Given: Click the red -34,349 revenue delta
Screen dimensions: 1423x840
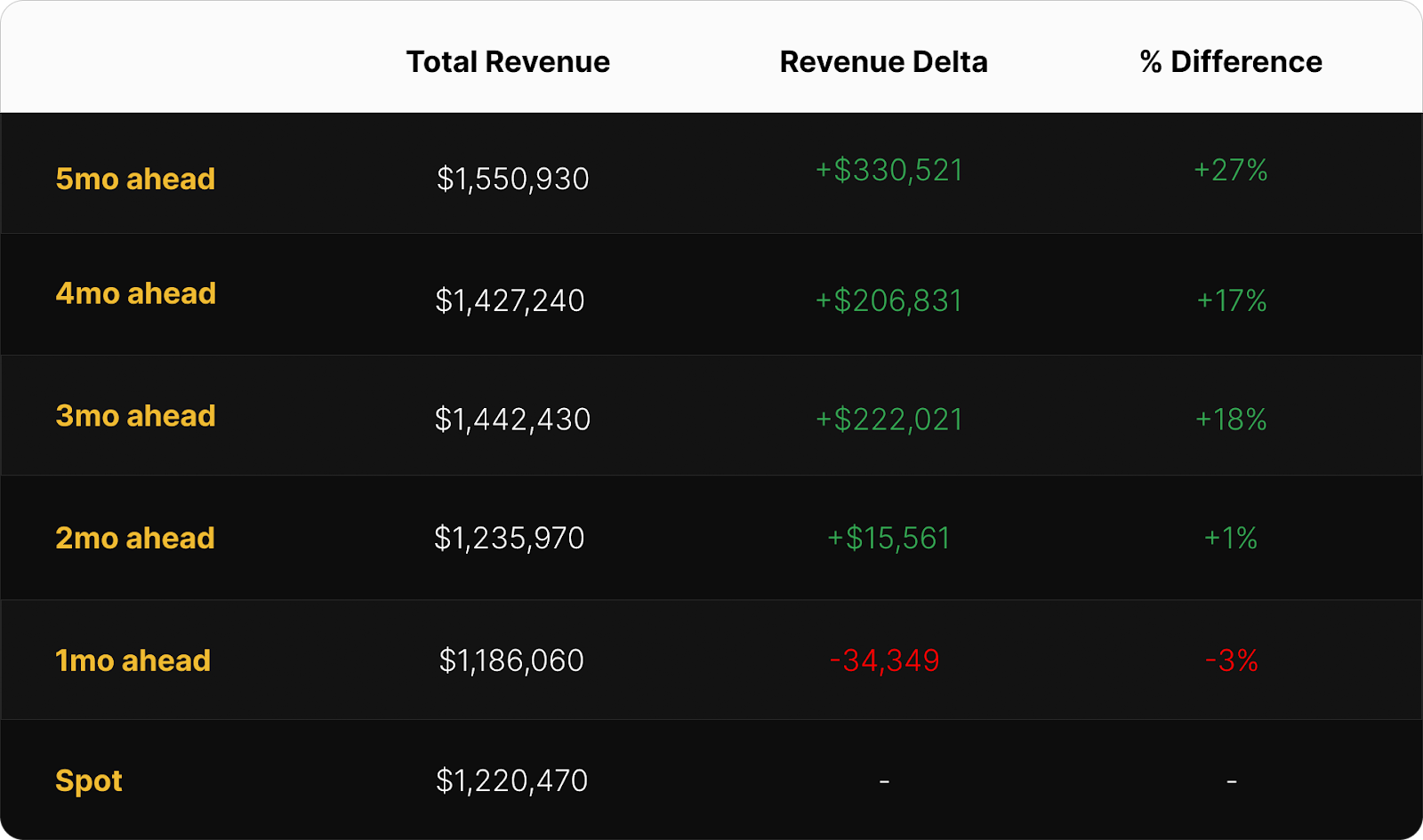Looking at the screenshot, I should [884, 661].
